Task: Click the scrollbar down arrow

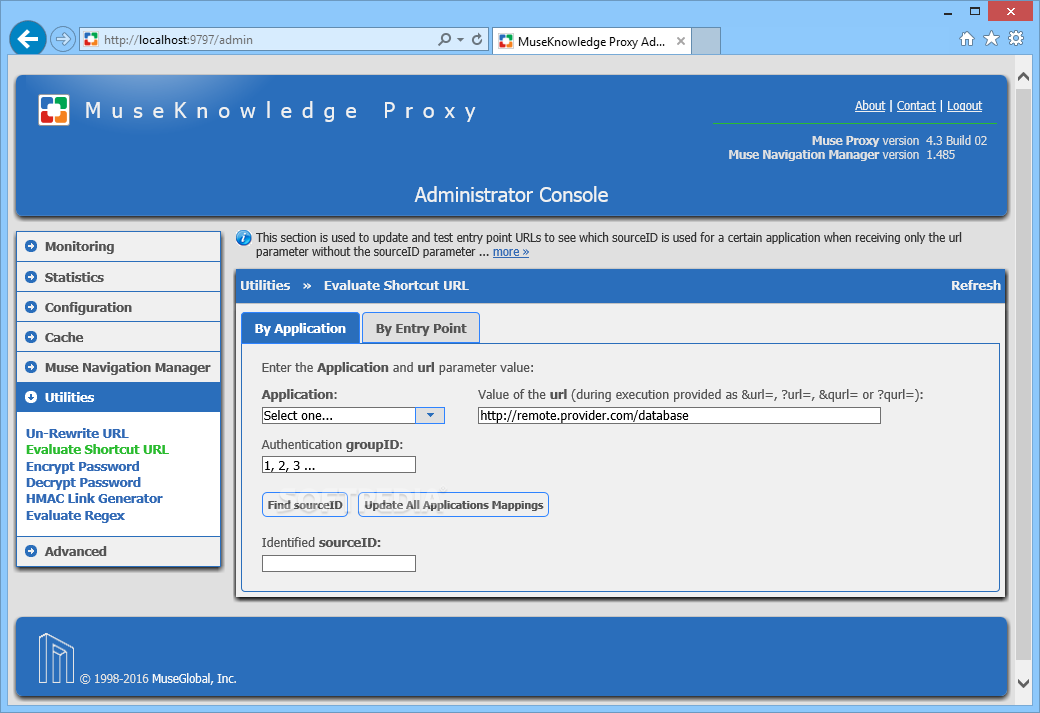Action: click(x=1023, y=683)
